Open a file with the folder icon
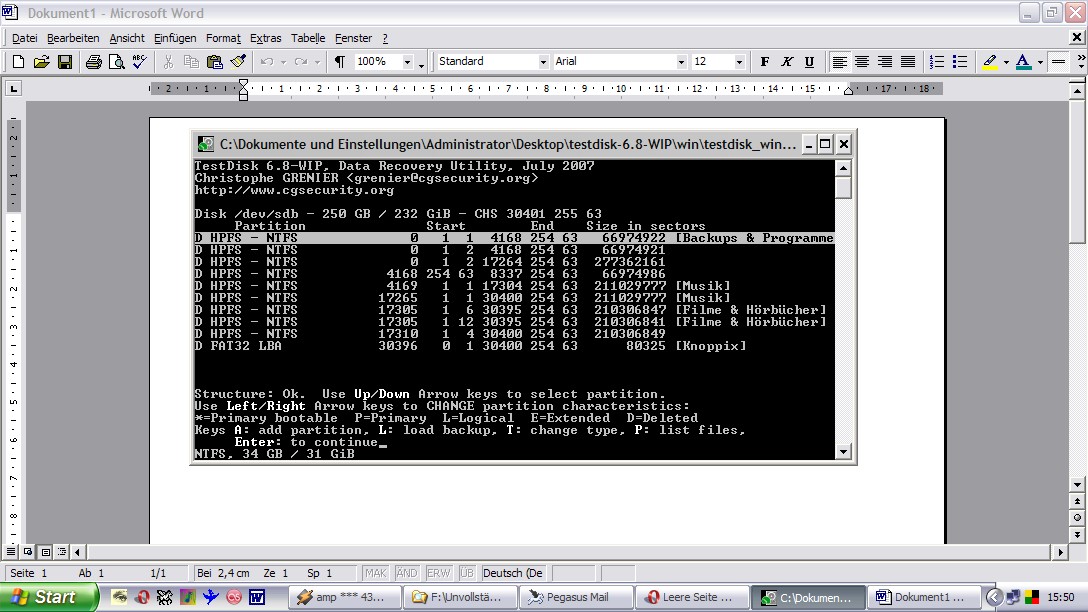This screenshot has width=1088, height=612. point(42,62)
